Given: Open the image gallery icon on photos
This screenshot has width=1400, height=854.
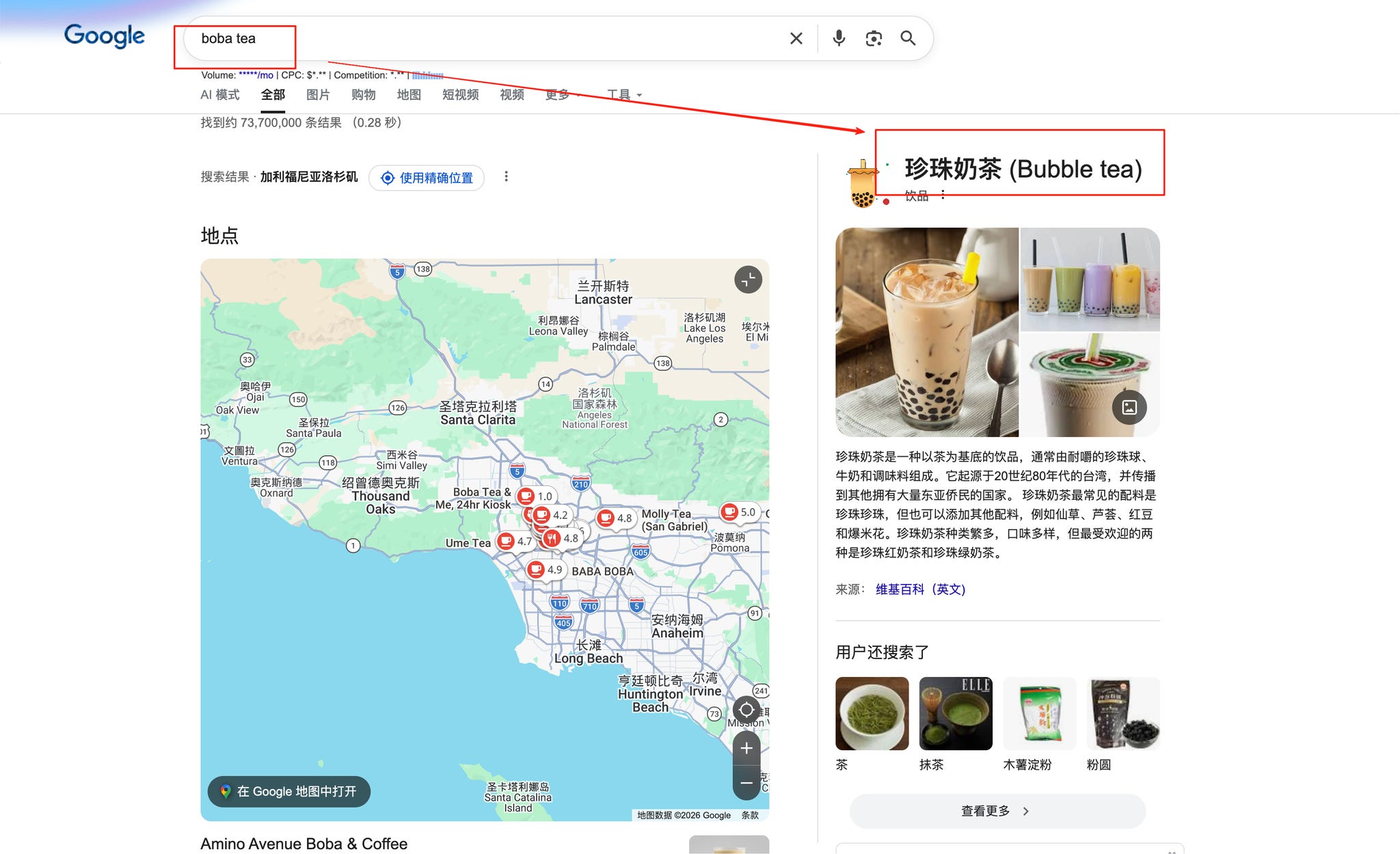Looking at the screenshot, I should tap(1129, 408).
